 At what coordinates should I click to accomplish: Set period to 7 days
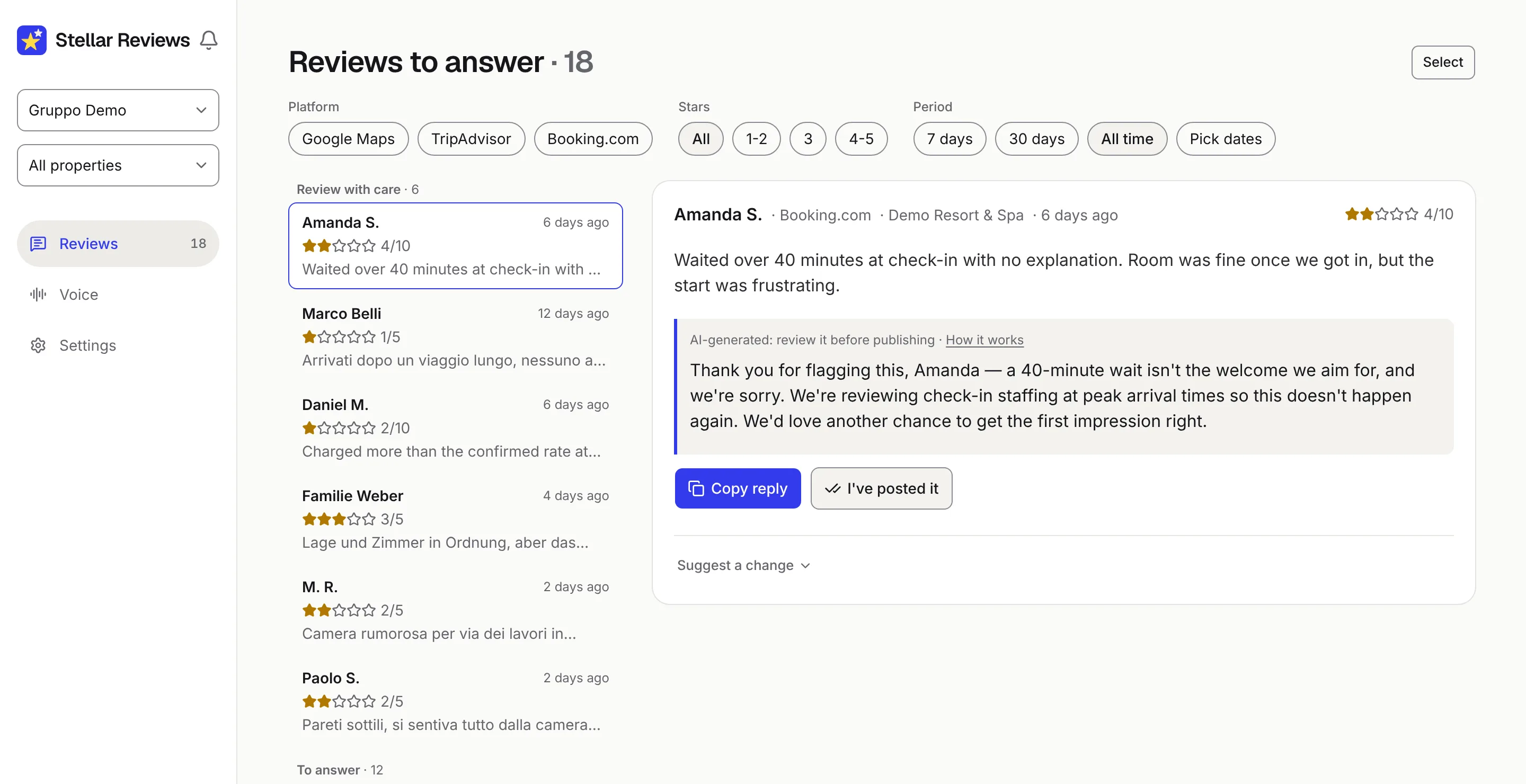[950, 139]
